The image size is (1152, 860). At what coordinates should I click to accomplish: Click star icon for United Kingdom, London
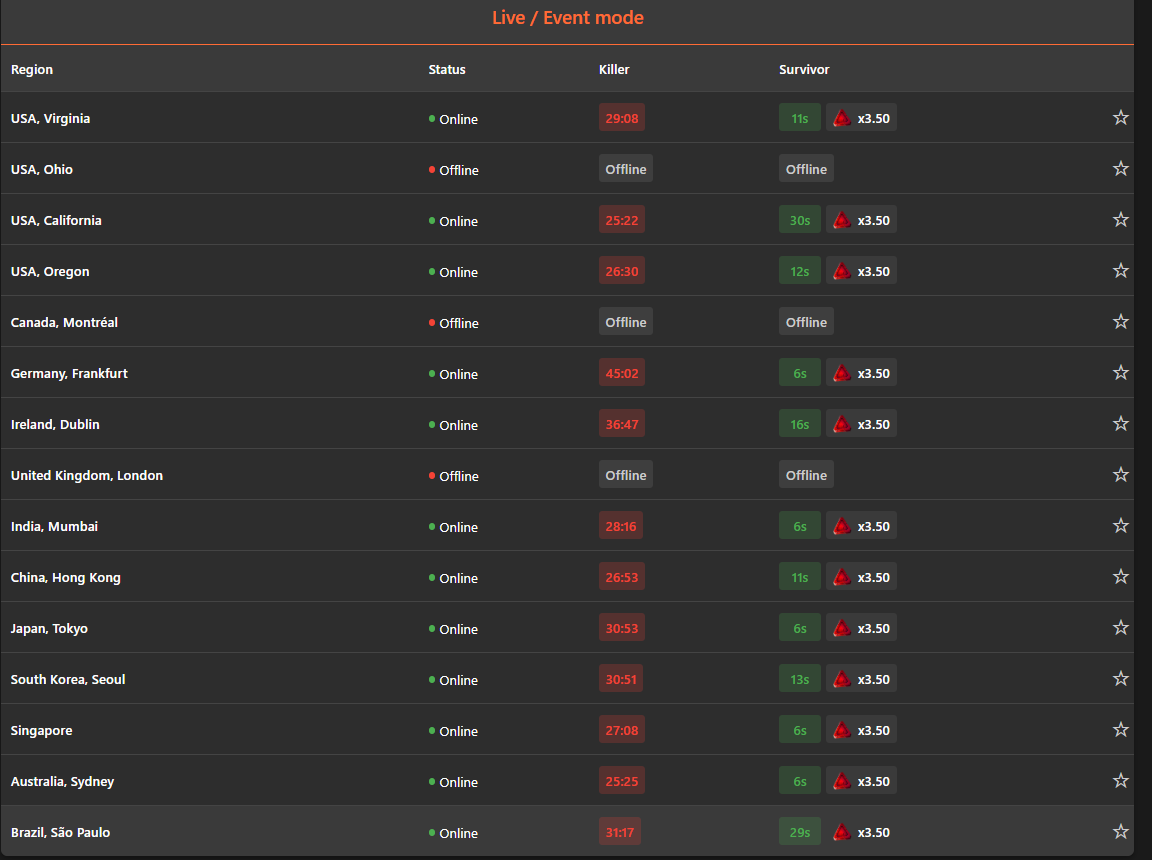click(x=1120, y=474)
